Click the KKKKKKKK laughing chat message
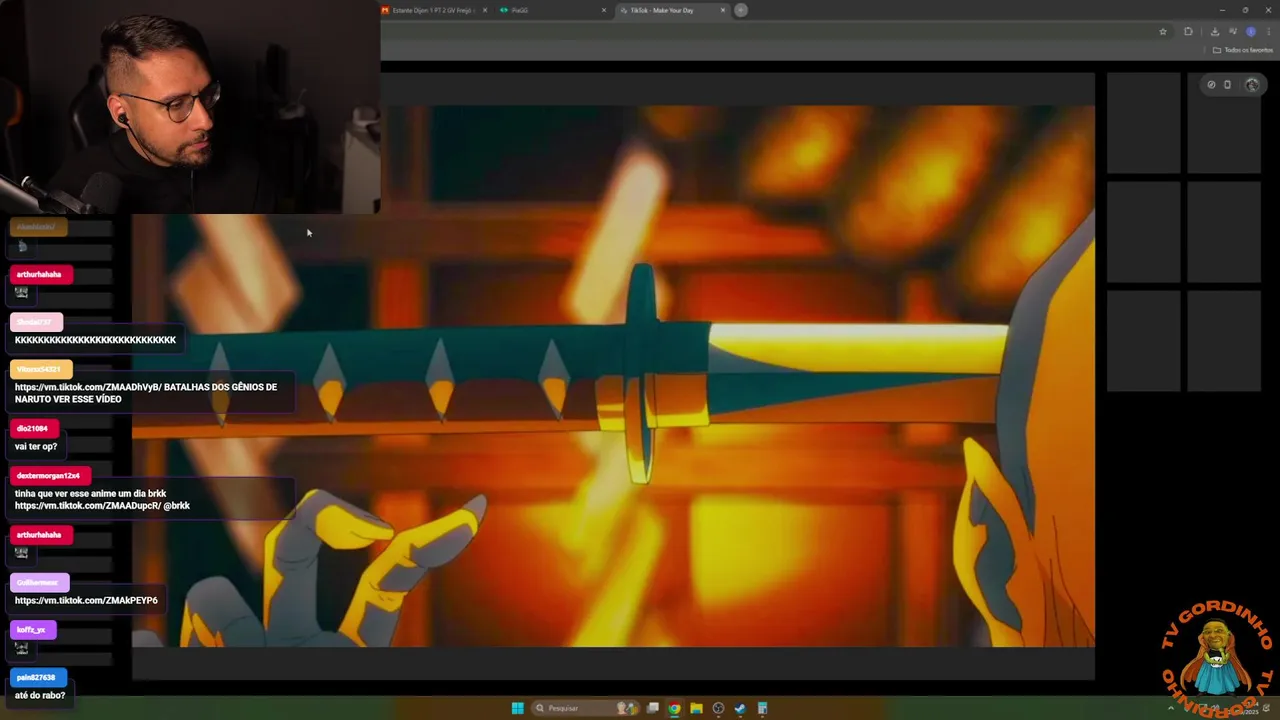The image size is (1280, 720). coord(95,340)
